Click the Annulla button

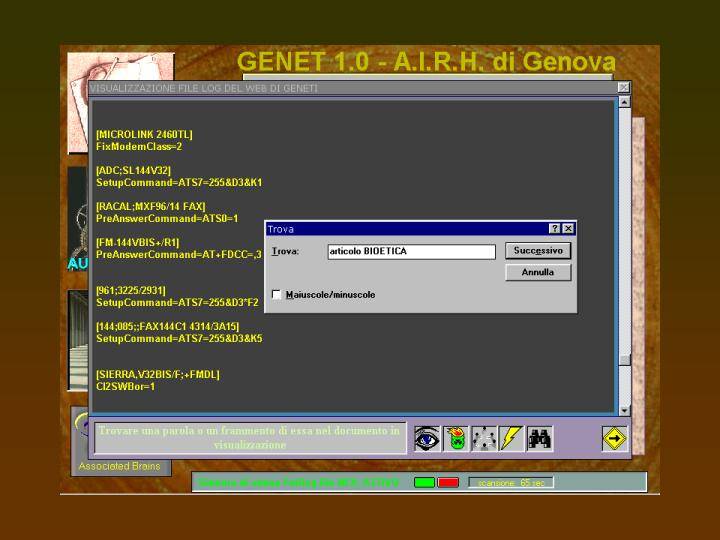click(x=538, y=272)
